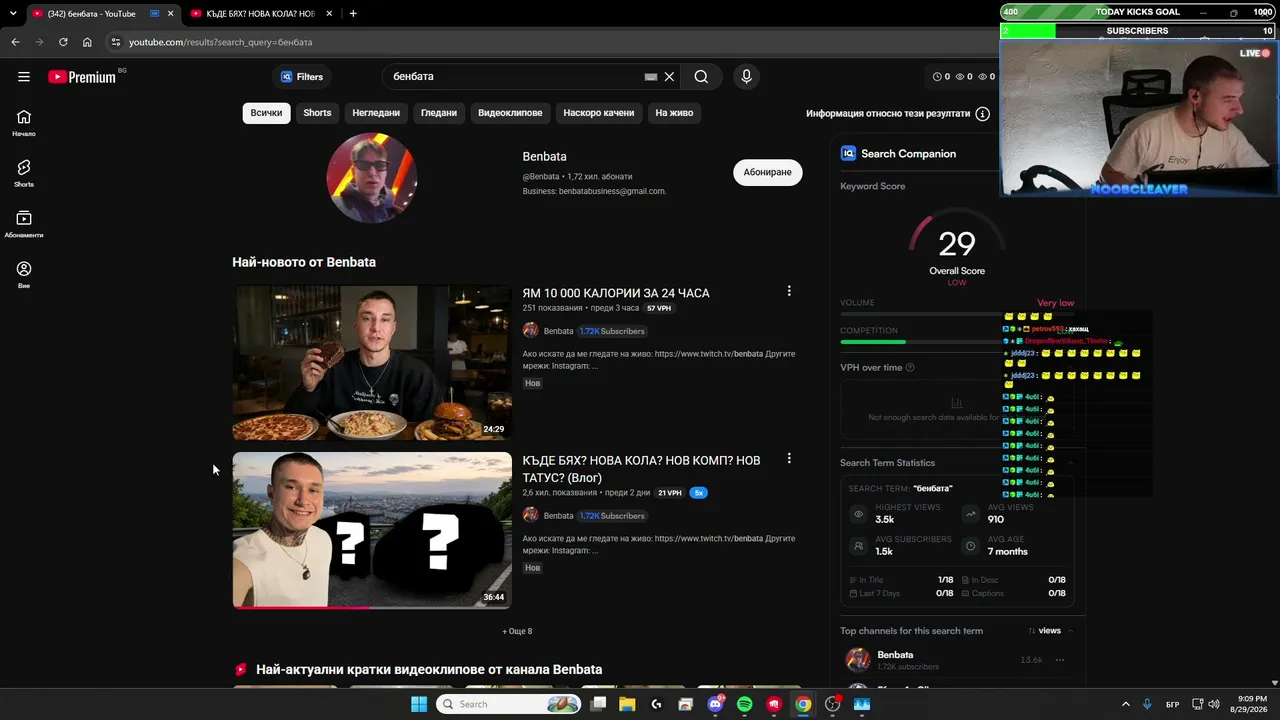The width and height of the screenshot is (1280, 720).
Task: Open Абонаменти in the left sidebar
Action: 24,225
